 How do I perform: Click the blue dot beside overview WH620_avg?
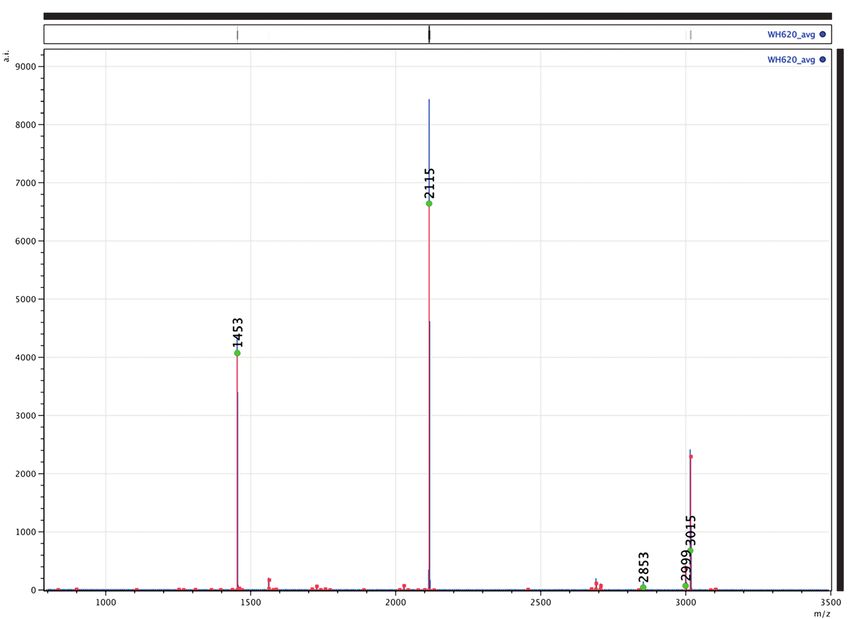coord(822,34)
